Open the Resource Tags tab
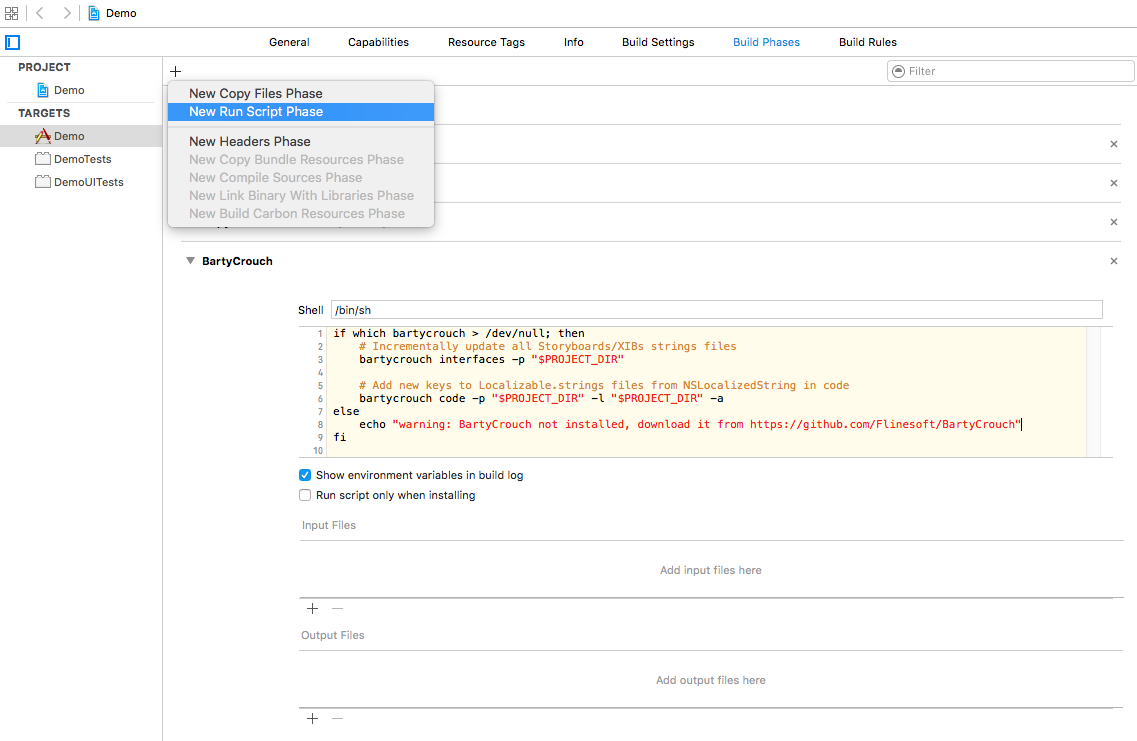The height and width of the screenshot is (741, 1137). tap(487, 42)
